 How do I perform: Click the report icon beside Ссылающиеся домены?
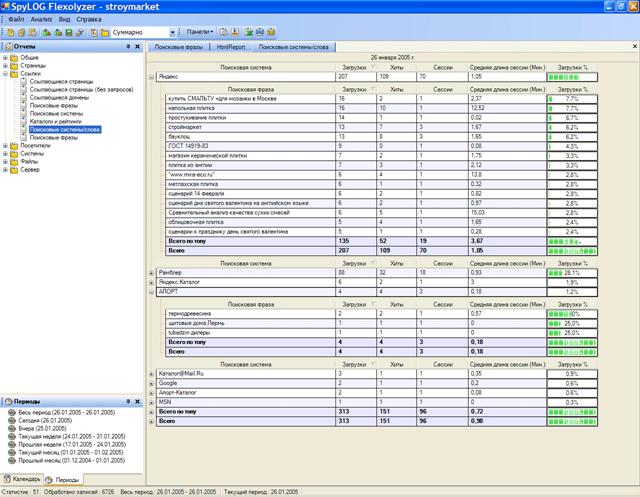coord(23,98)
